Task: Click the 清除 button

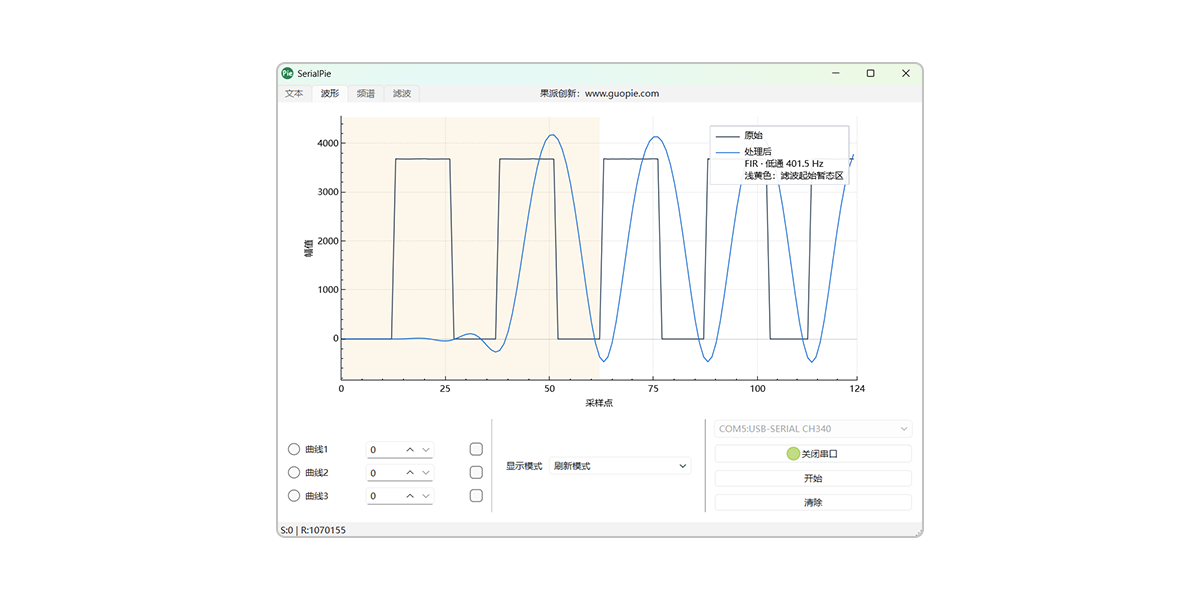Action: 813,503
